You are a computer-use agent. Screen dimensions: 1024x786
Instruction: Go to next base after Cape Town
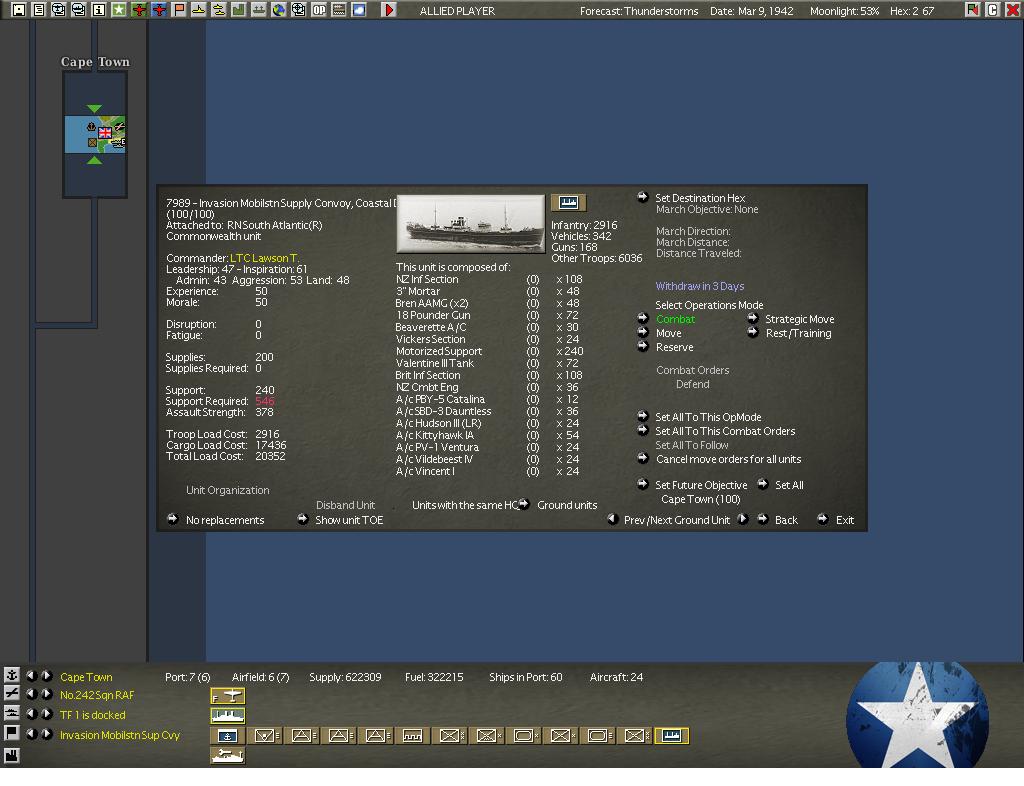[46, 677]
